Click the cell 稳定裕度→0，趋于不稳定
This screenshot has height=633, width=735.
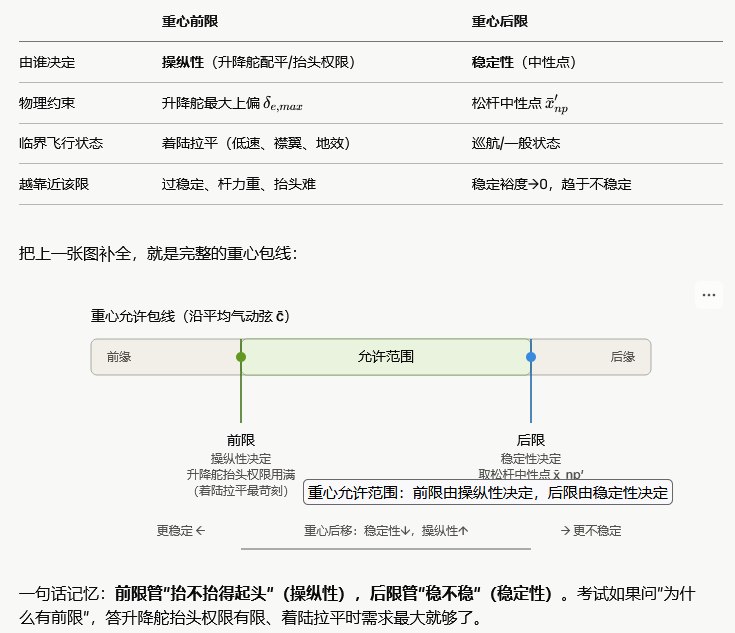(551, 184)
